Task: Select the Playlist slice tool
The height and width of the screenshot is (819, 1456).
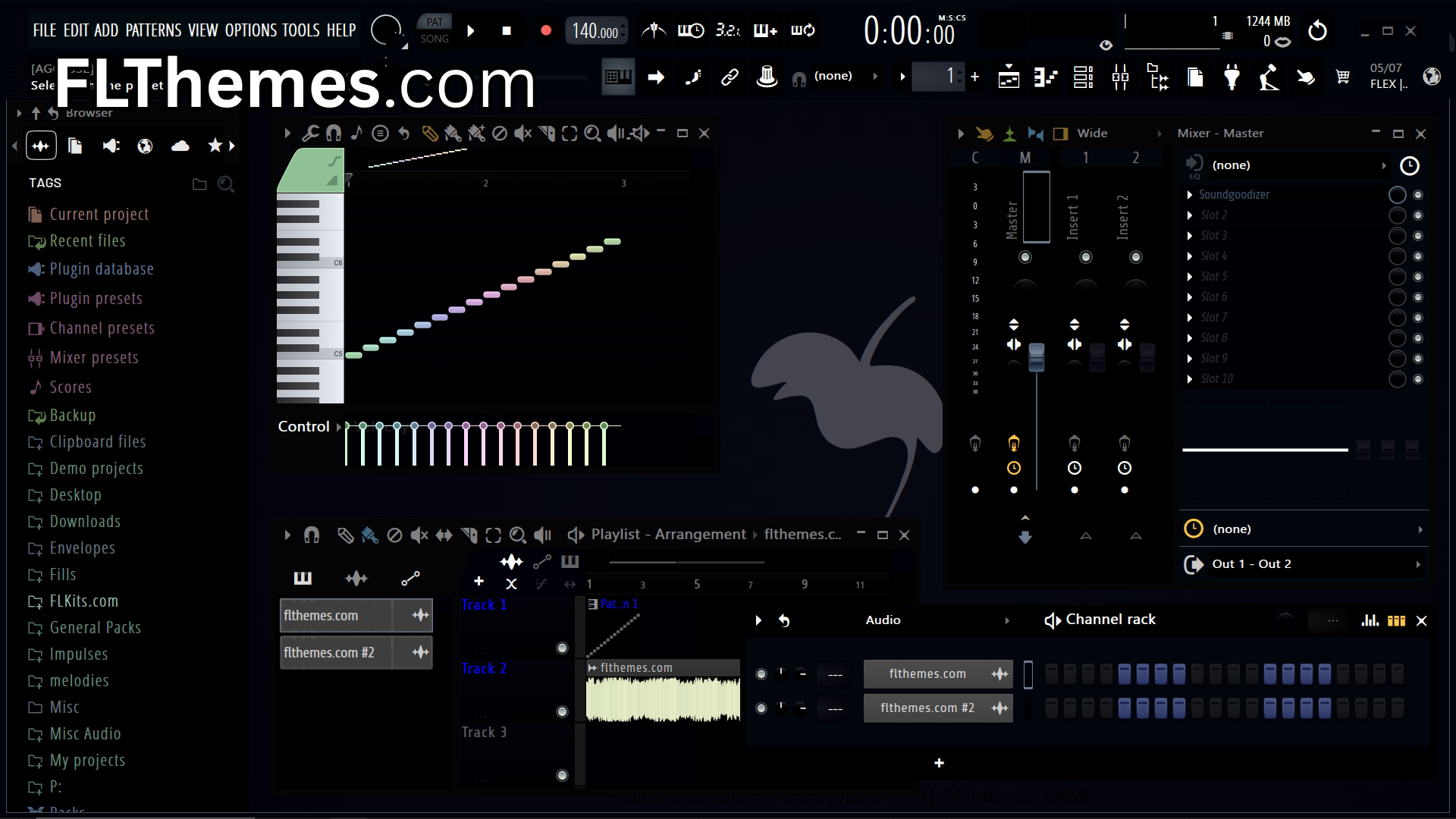Action: [x=469, y=535]
